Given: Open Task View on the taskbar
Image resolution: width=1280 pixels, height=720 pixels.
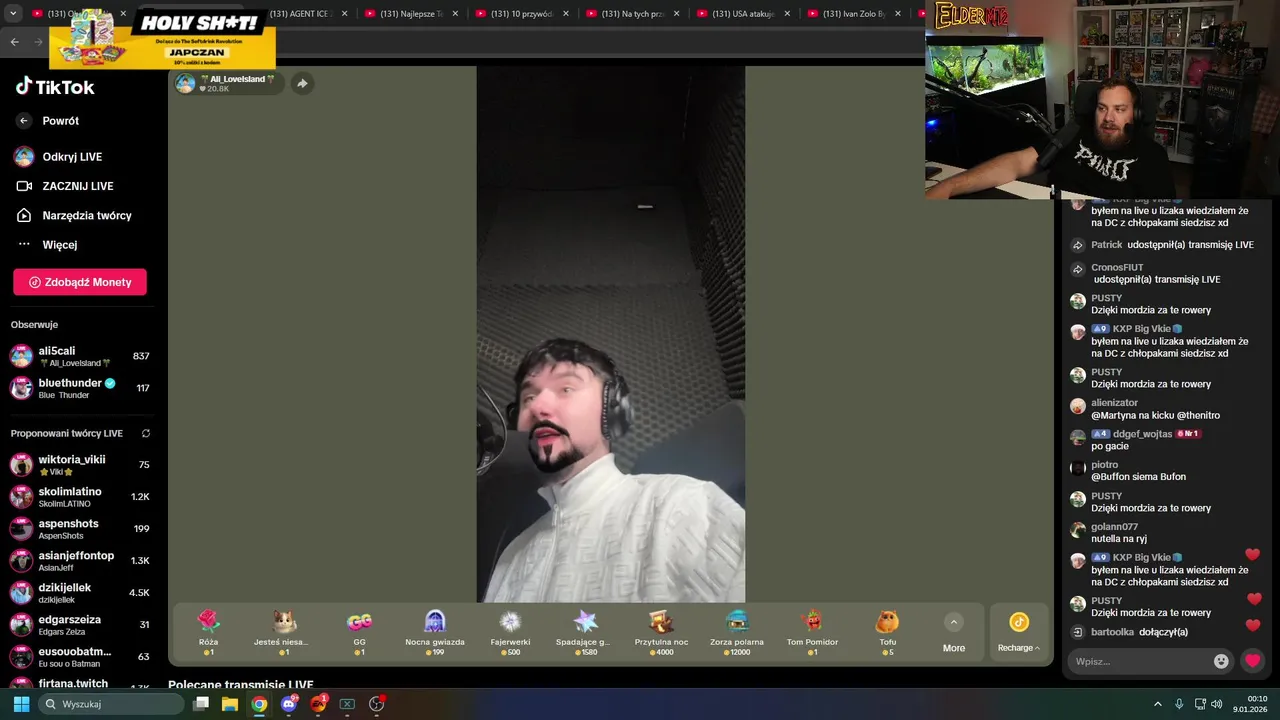Looking at the screenshot, I should click(x=201, y=704).
